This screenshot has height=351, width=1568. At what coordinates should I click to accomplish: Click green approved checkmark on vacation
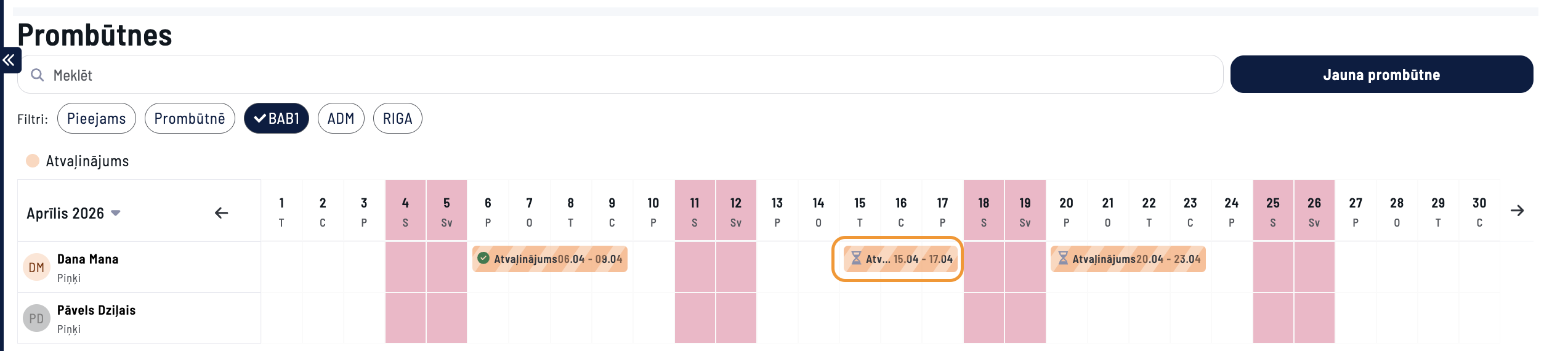[483, 259]
